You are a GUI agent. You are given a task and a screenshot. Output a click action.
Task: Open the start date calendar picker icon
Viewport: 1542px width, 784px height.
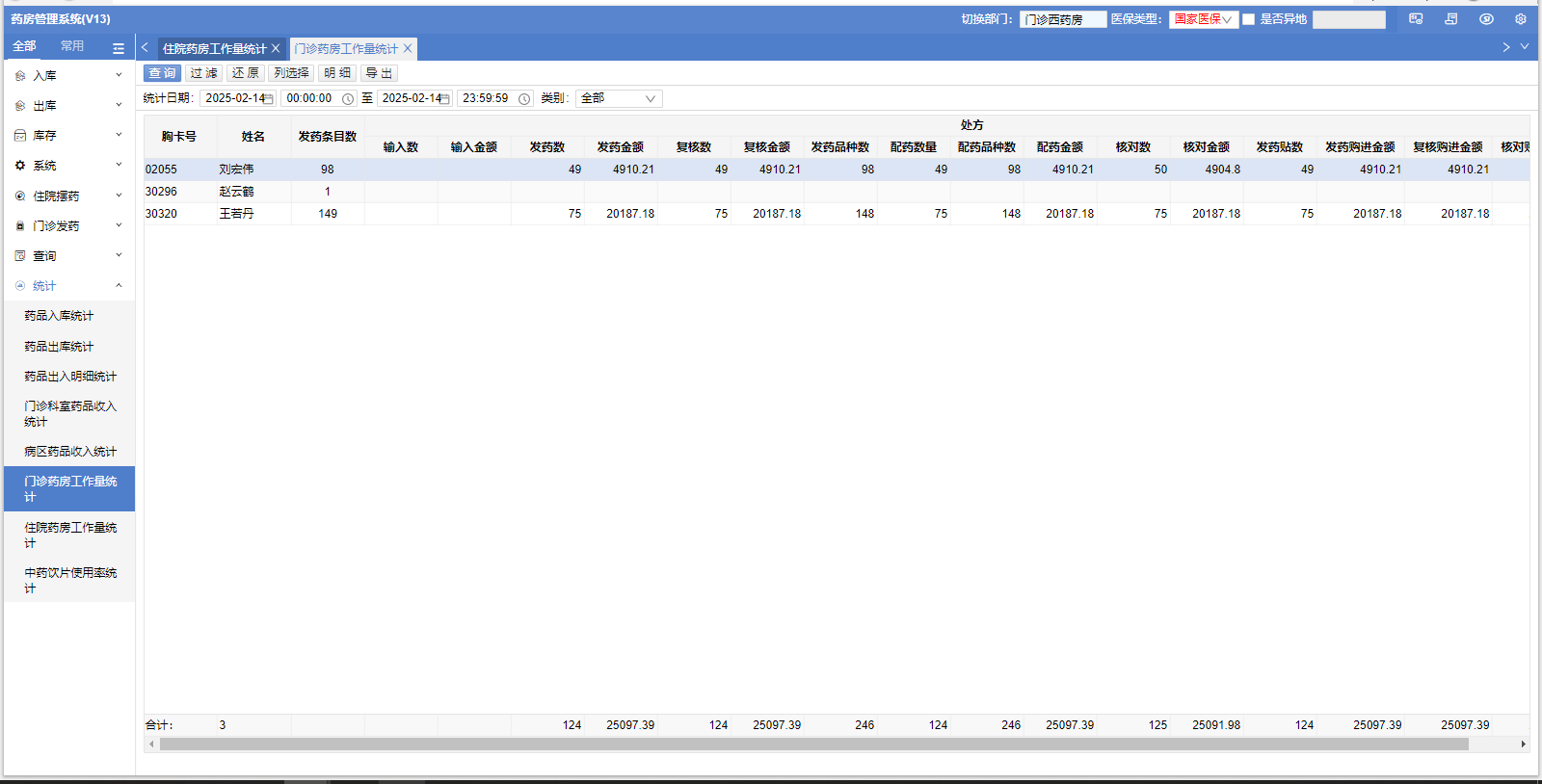[x=269, y=99]
